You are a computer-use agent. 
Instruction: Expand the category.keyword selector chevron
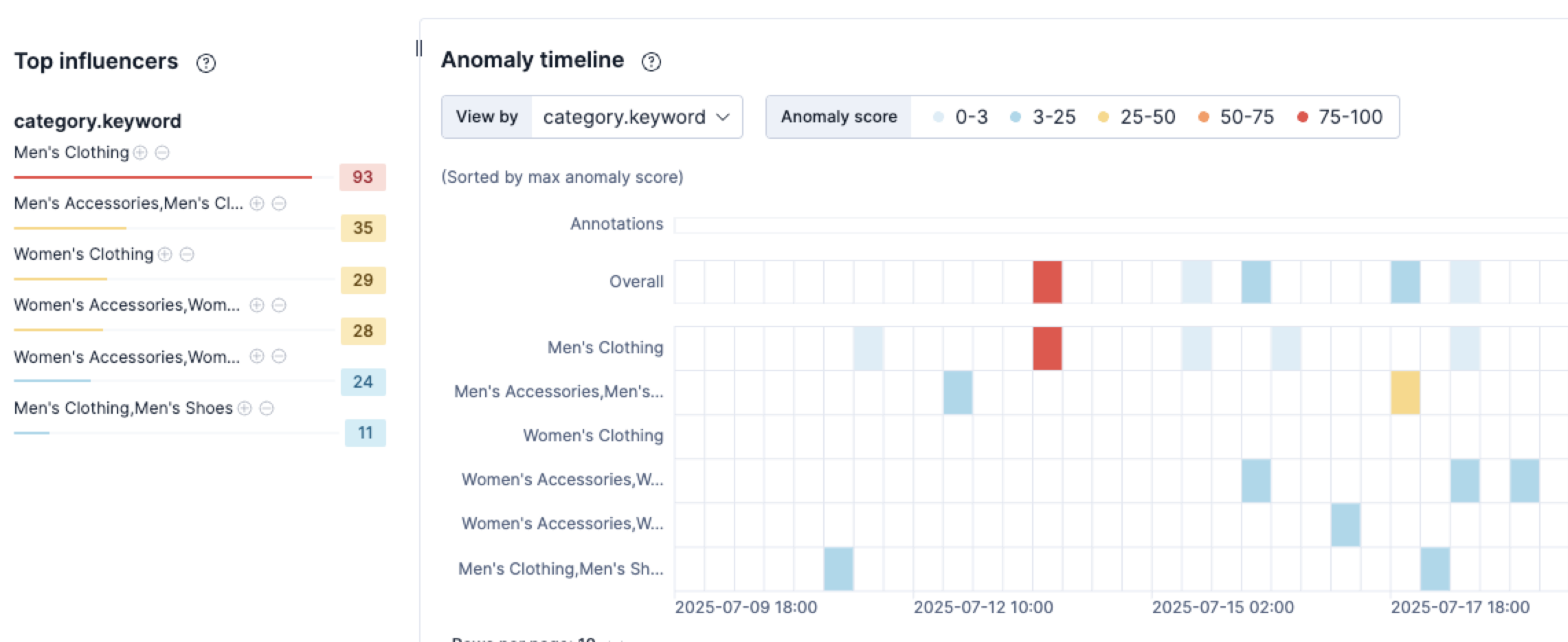click(724, 117)
